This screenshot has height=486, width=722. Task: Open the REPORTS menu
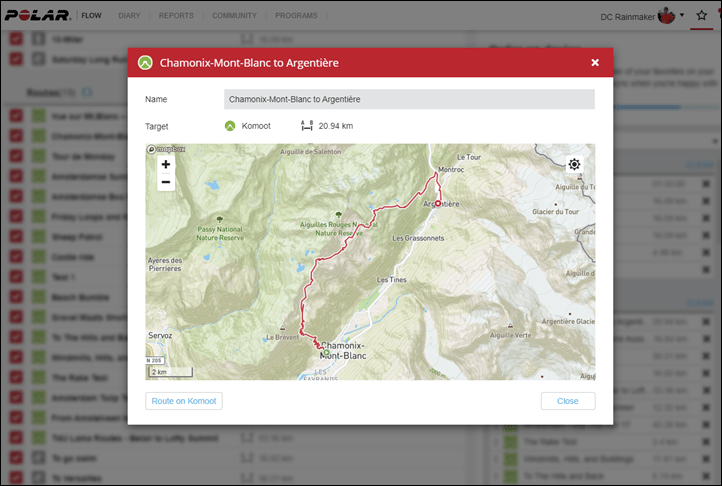[176, 15]
